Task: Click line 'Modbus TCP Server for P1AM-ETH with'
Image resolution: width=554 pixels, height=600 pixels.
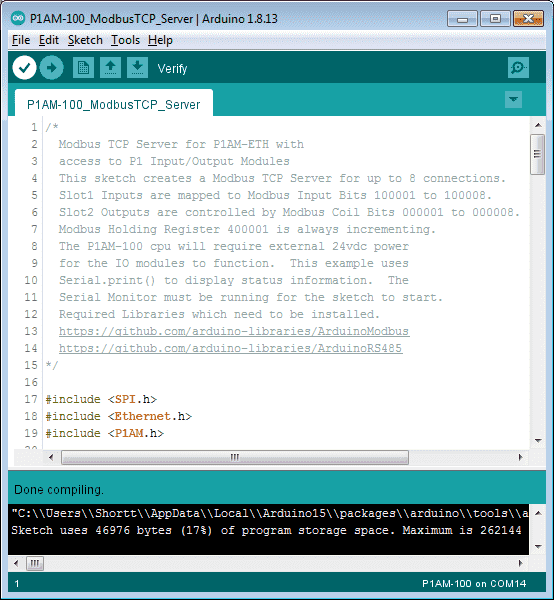Action: [181, 145]
